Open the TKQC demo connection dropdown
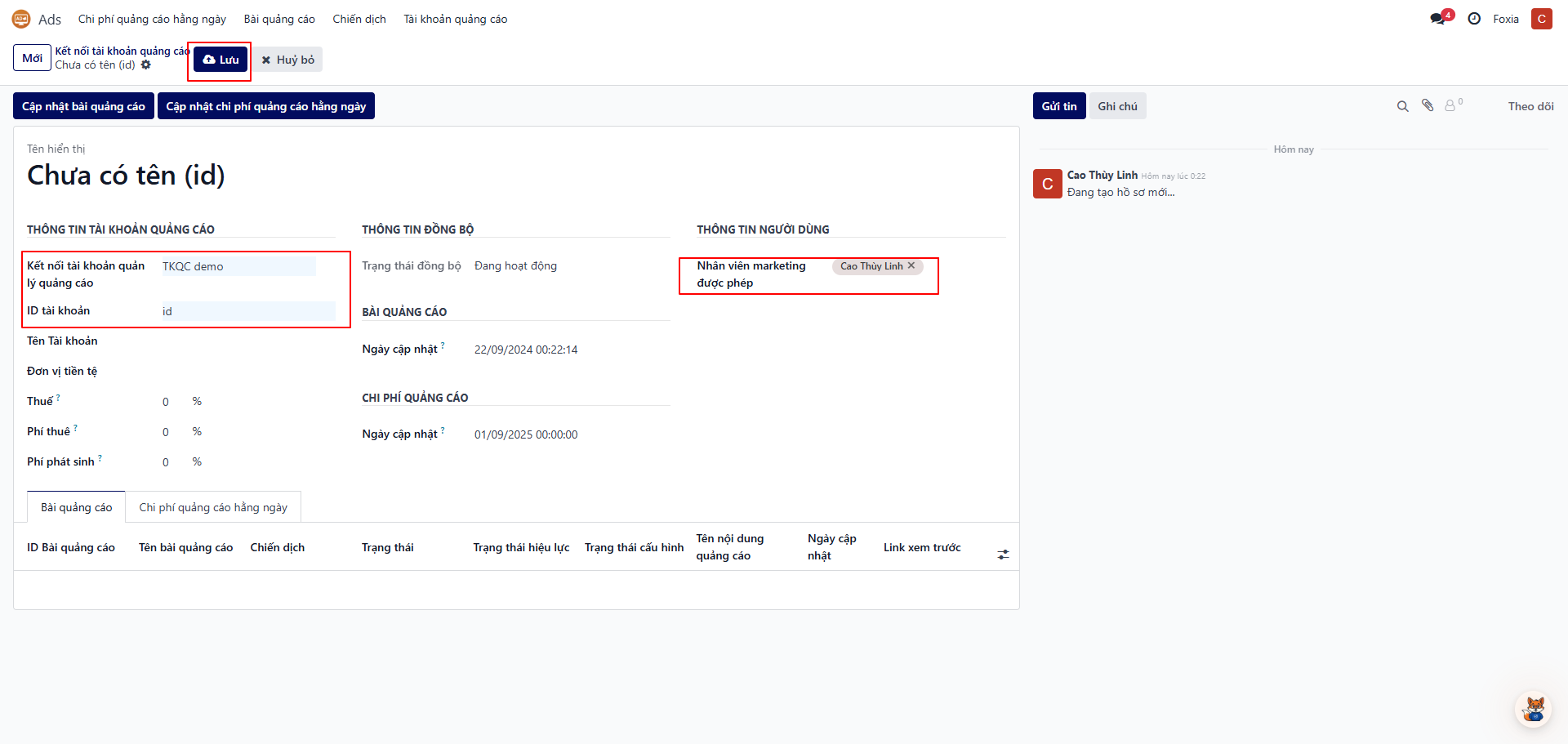Viewport: 1568px width, 744px height. click(238, 266)
